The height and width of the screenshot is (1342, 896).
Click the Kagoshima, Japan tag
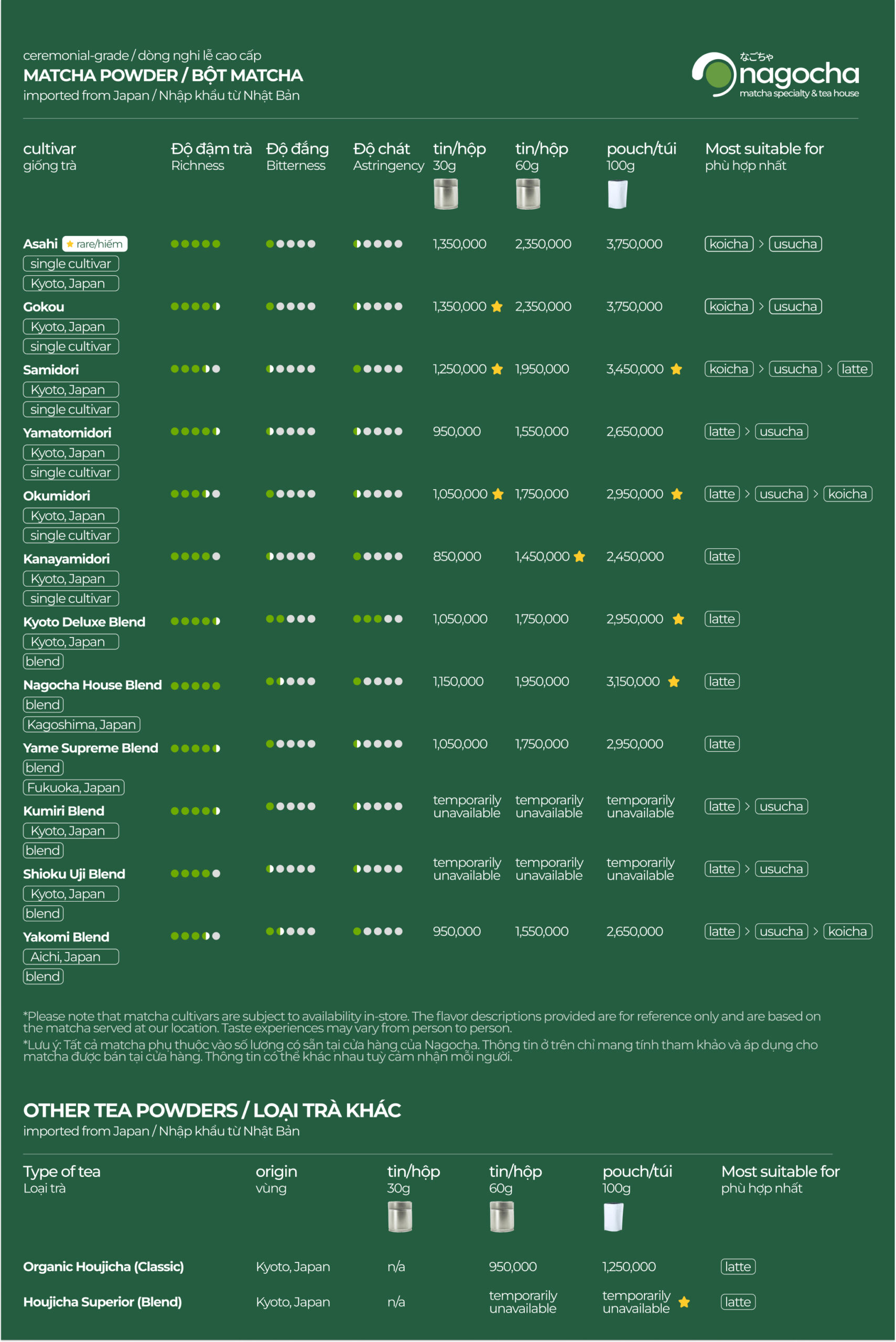tap(82, 724)
